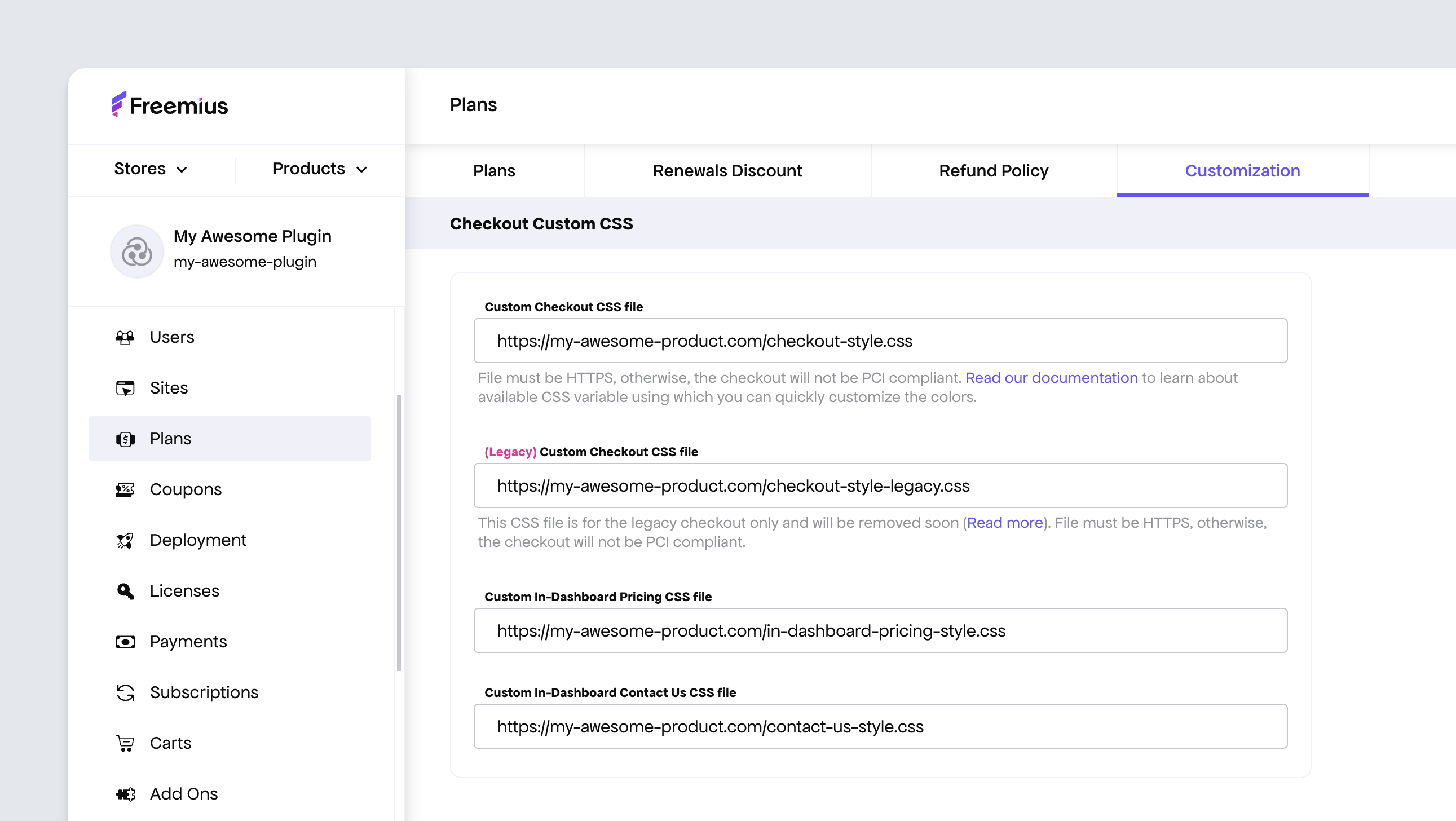This screenshot has width=1456, height=821.
Task: Open Licenses in the sidebar
Action: [230, 591]
